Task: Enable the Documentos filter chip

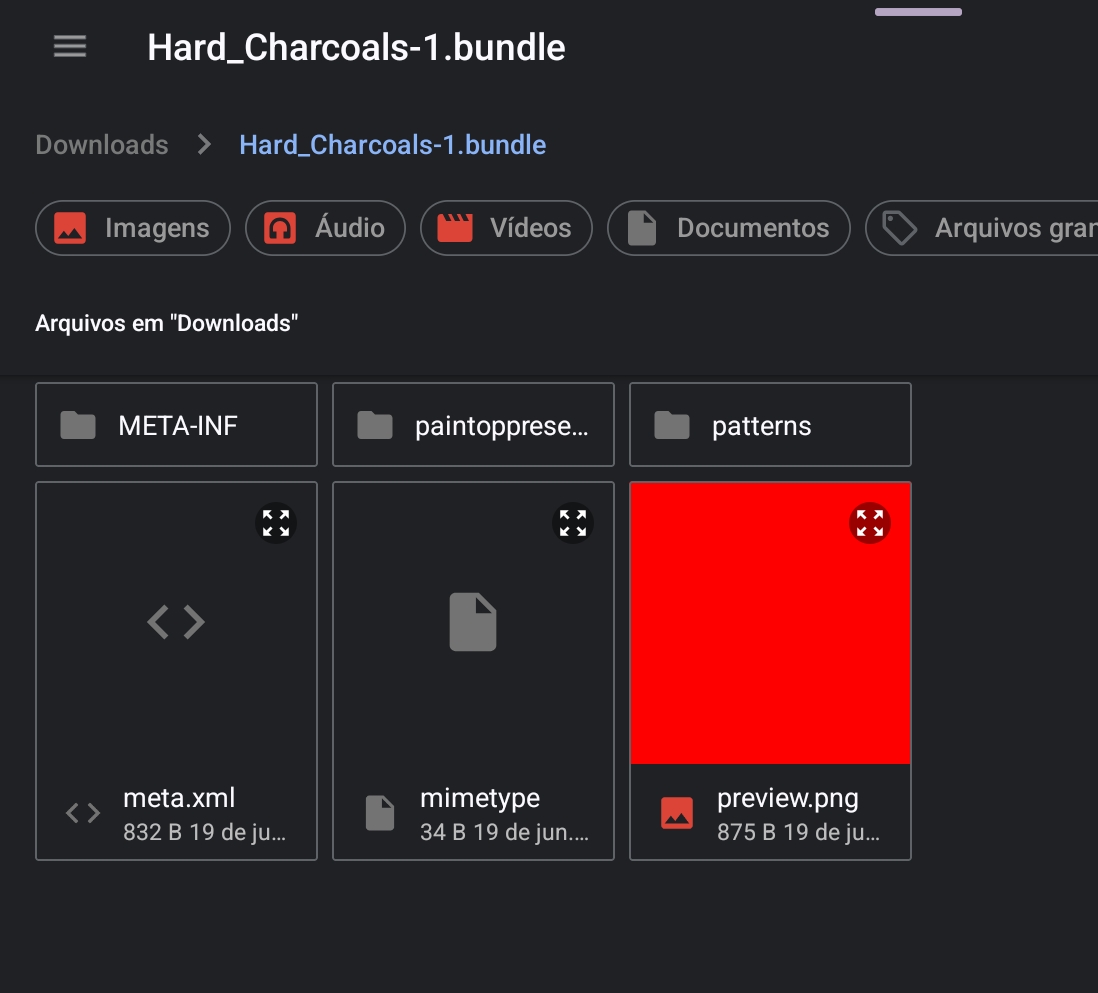Action: click(729, 228)
